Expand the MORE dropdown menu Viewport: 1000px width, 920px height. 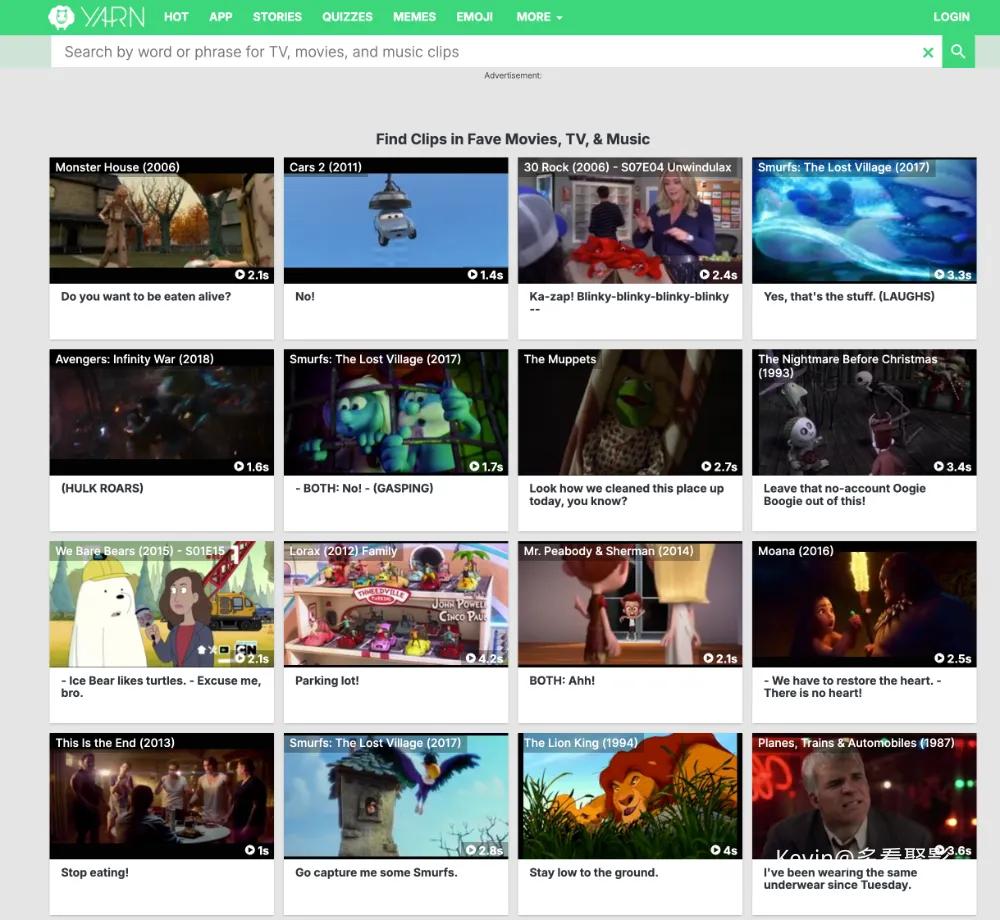539,17
